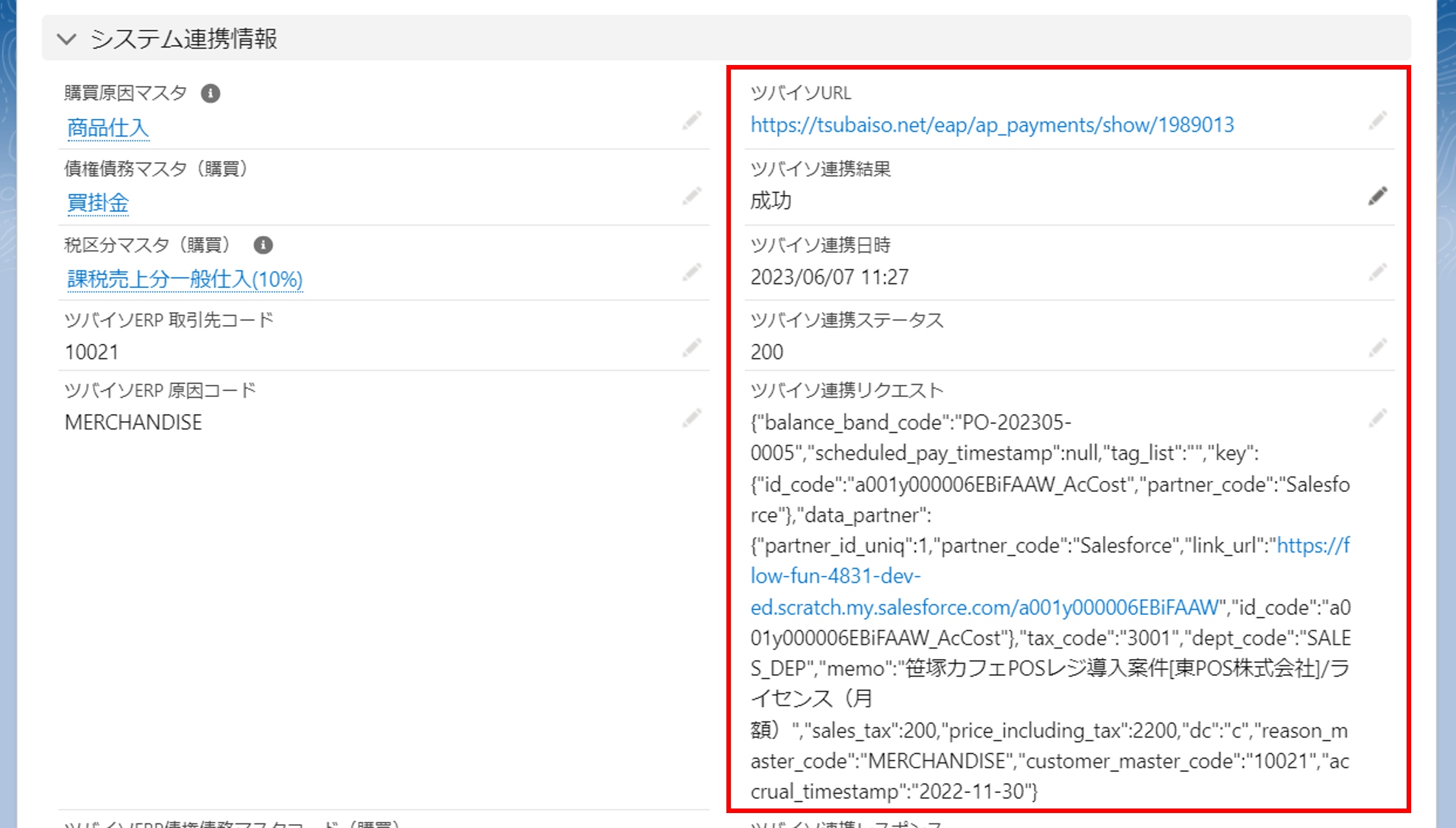Edit 債権債務マスタ（購買） with pencil icon
Screen dimensions: 1456x828
coord(691,196)
